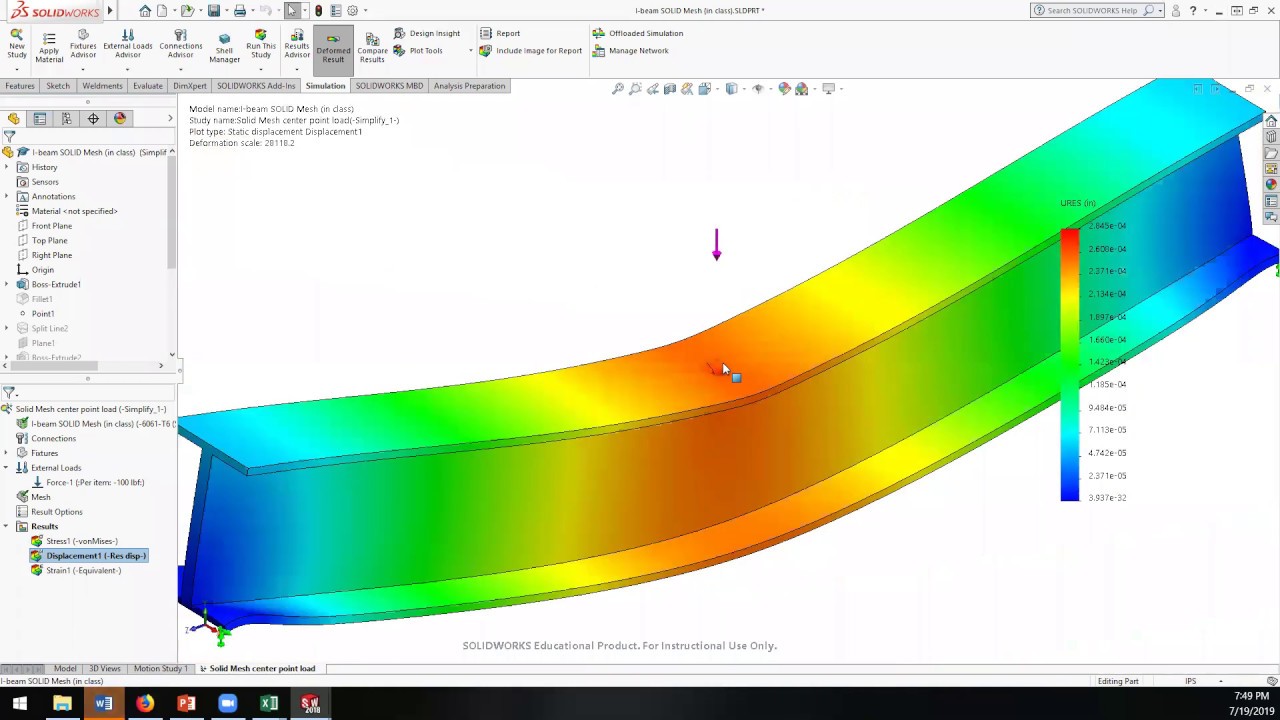Click the Rebuild traffic light icon
The height and width of the screenshot is (720, 1280).
click(x=318, y=10)
